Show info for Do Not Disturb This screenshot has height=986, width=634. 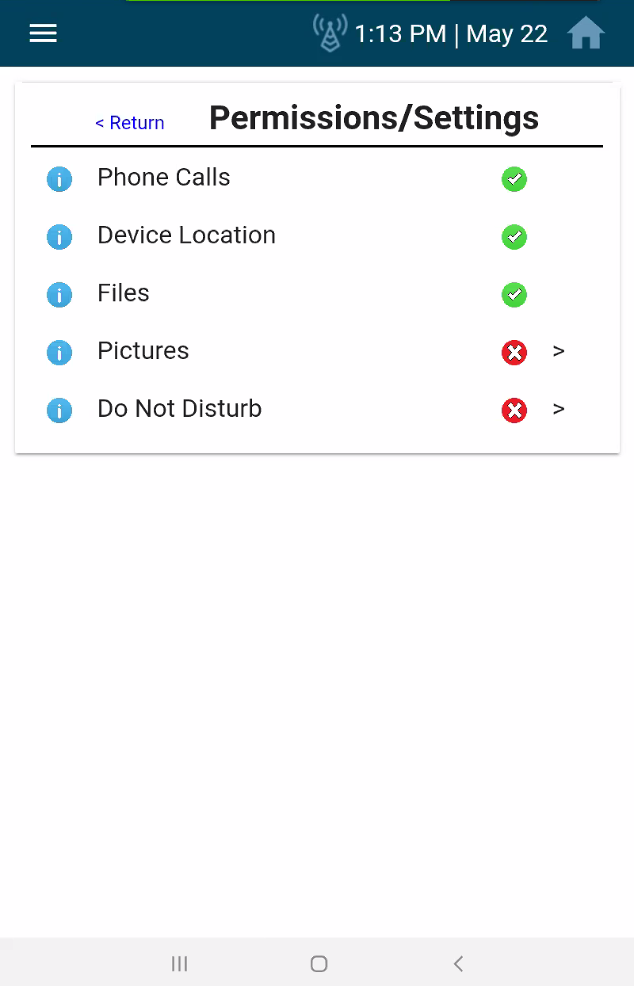[59, 411]
